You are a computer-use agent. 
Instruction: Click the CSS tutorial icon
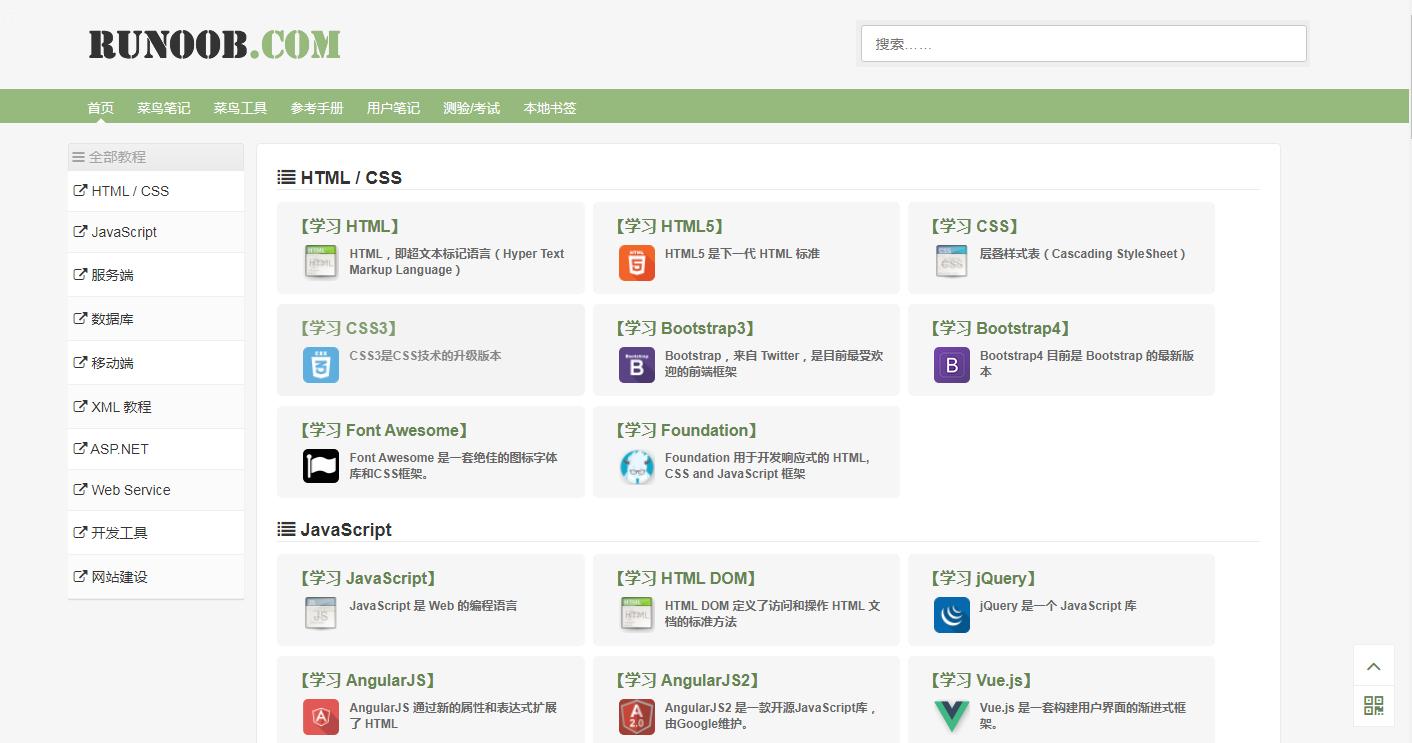(952, 262)
